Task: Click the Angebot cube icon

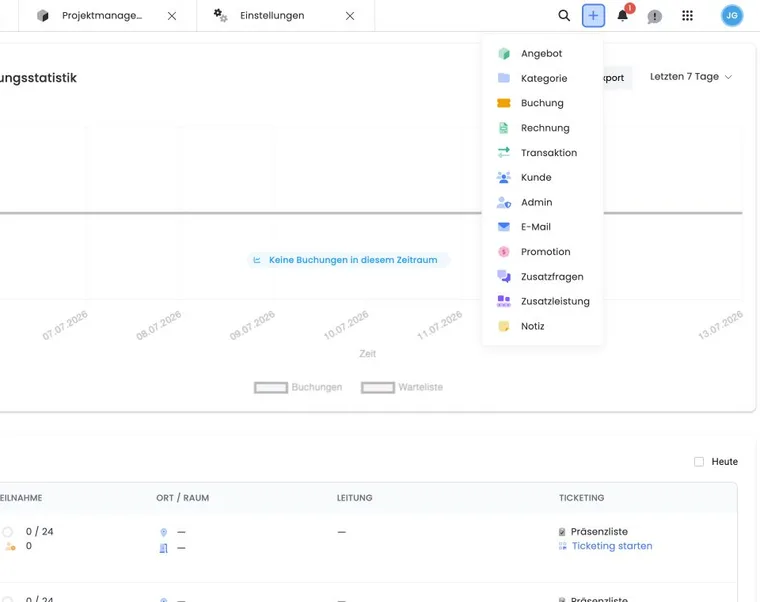Action: pyautogui.click(x=504, y=53)
